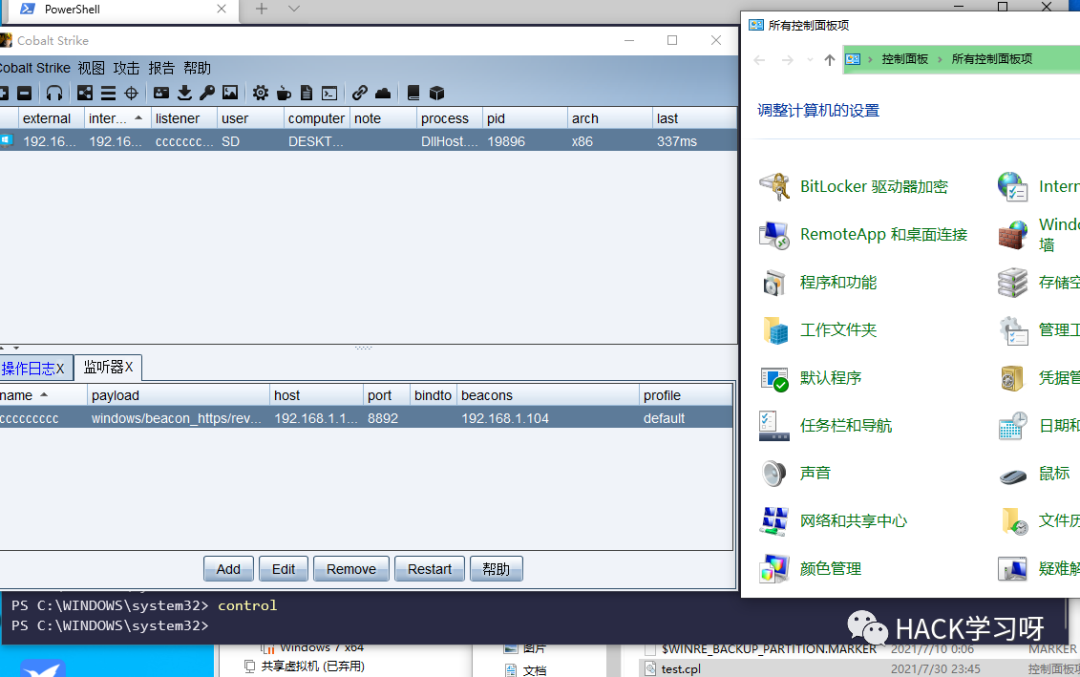This screenshot has width=1080, height=677.
Task: Click the gear icon to generate Windows executable
Action: (260, 93)
